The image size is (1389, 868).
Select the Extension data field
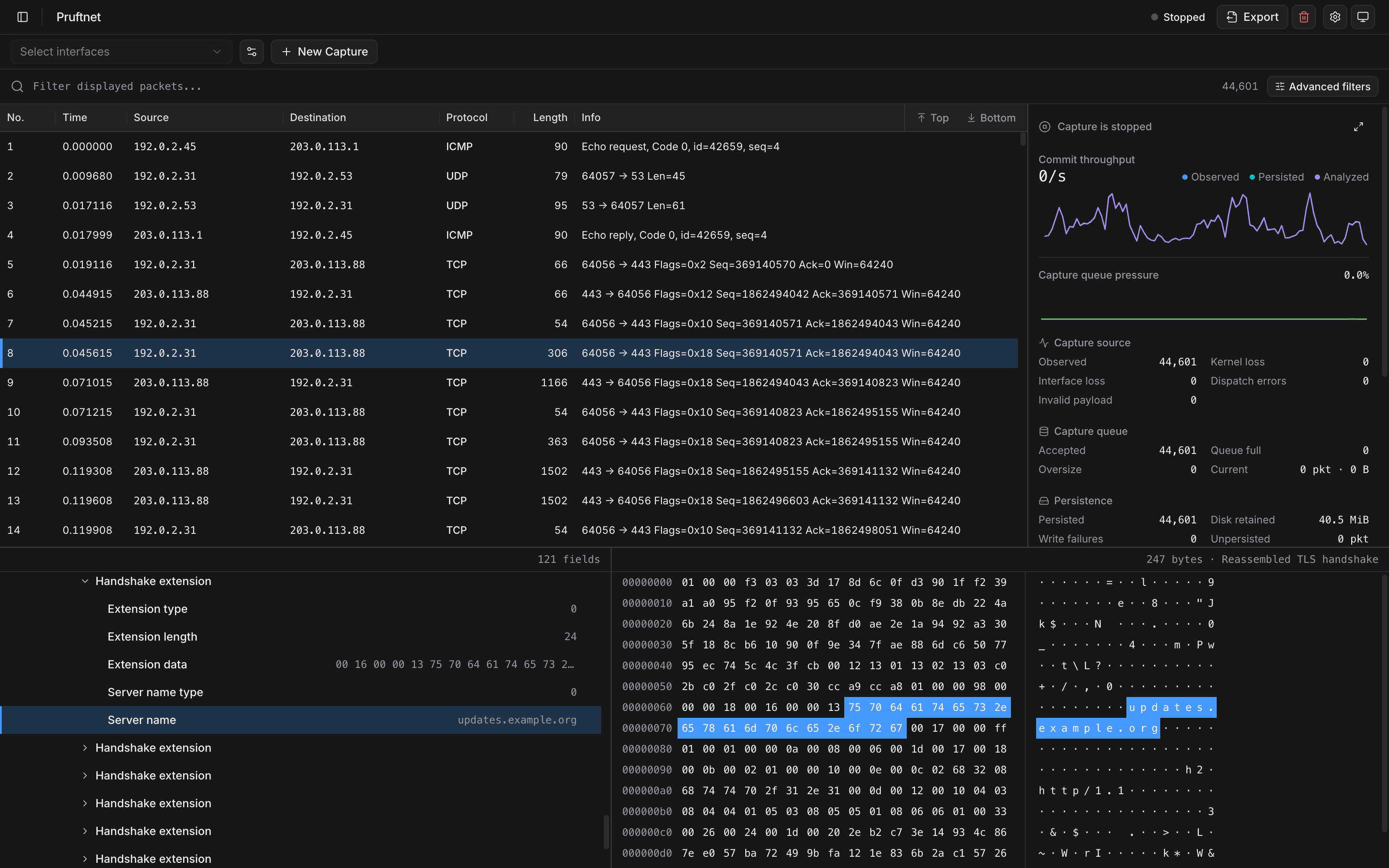pos(301,665)
